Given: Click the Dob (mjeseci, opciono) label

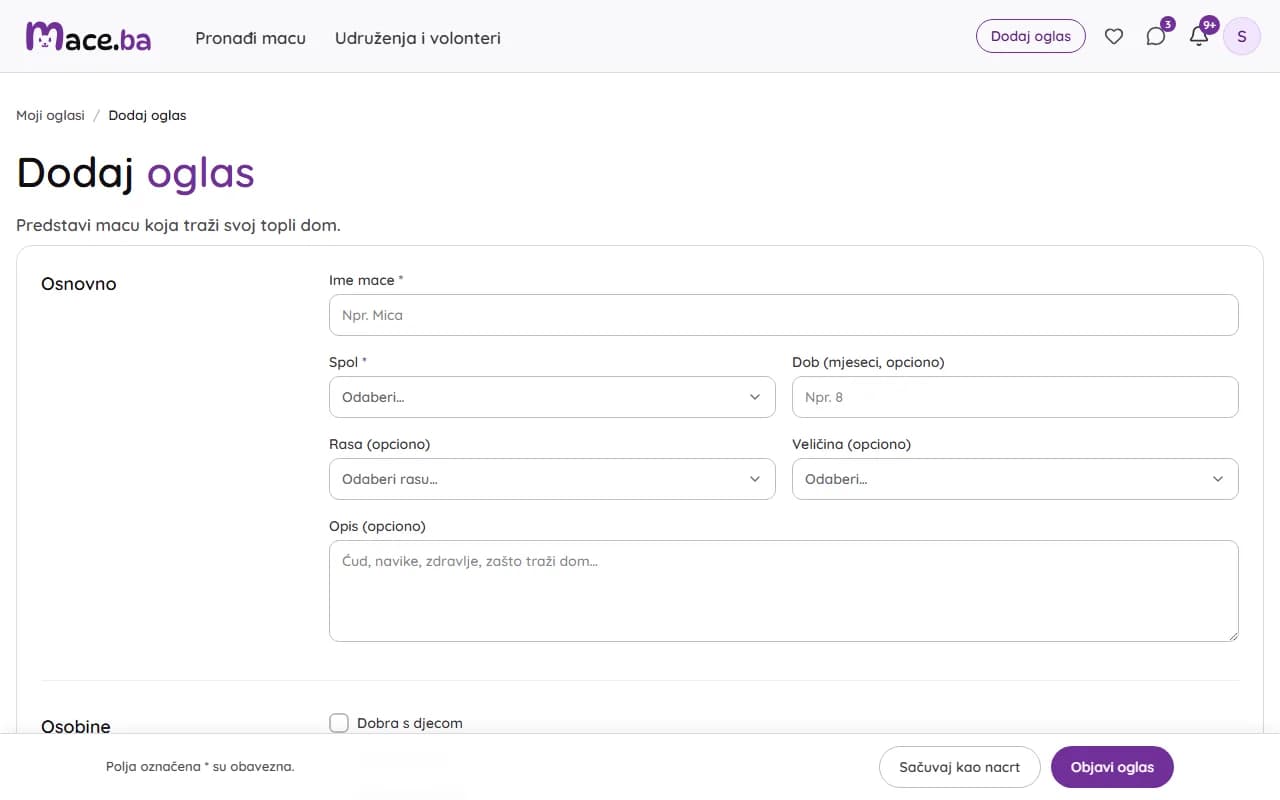Looking at the screenshot, I should click(x=868, y=362).
